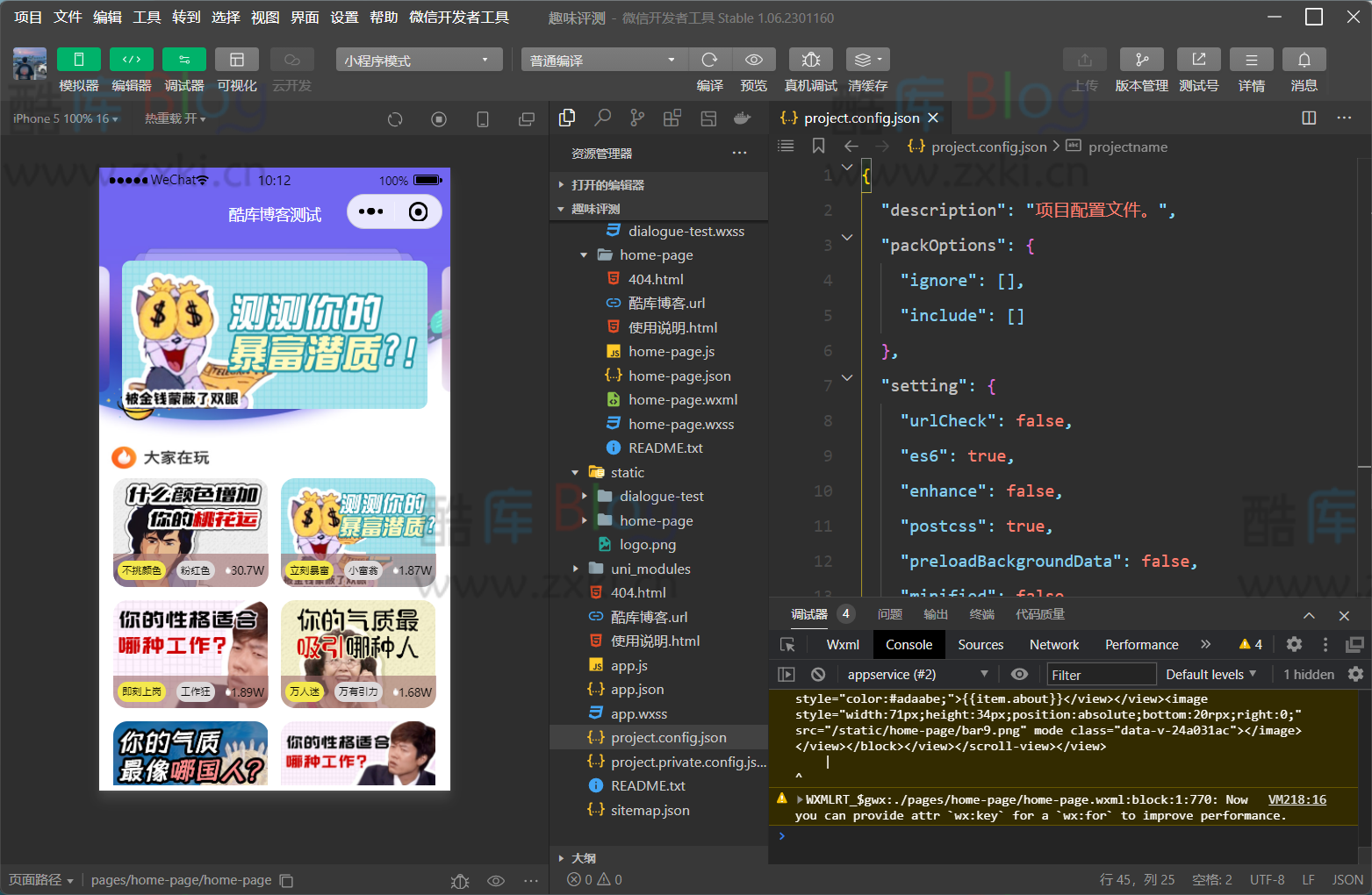Image resolution: width=1372 pixels, height=895 pixels.
Task: Open 消息 notifications via the bell icon
Action: [1304, 59]
